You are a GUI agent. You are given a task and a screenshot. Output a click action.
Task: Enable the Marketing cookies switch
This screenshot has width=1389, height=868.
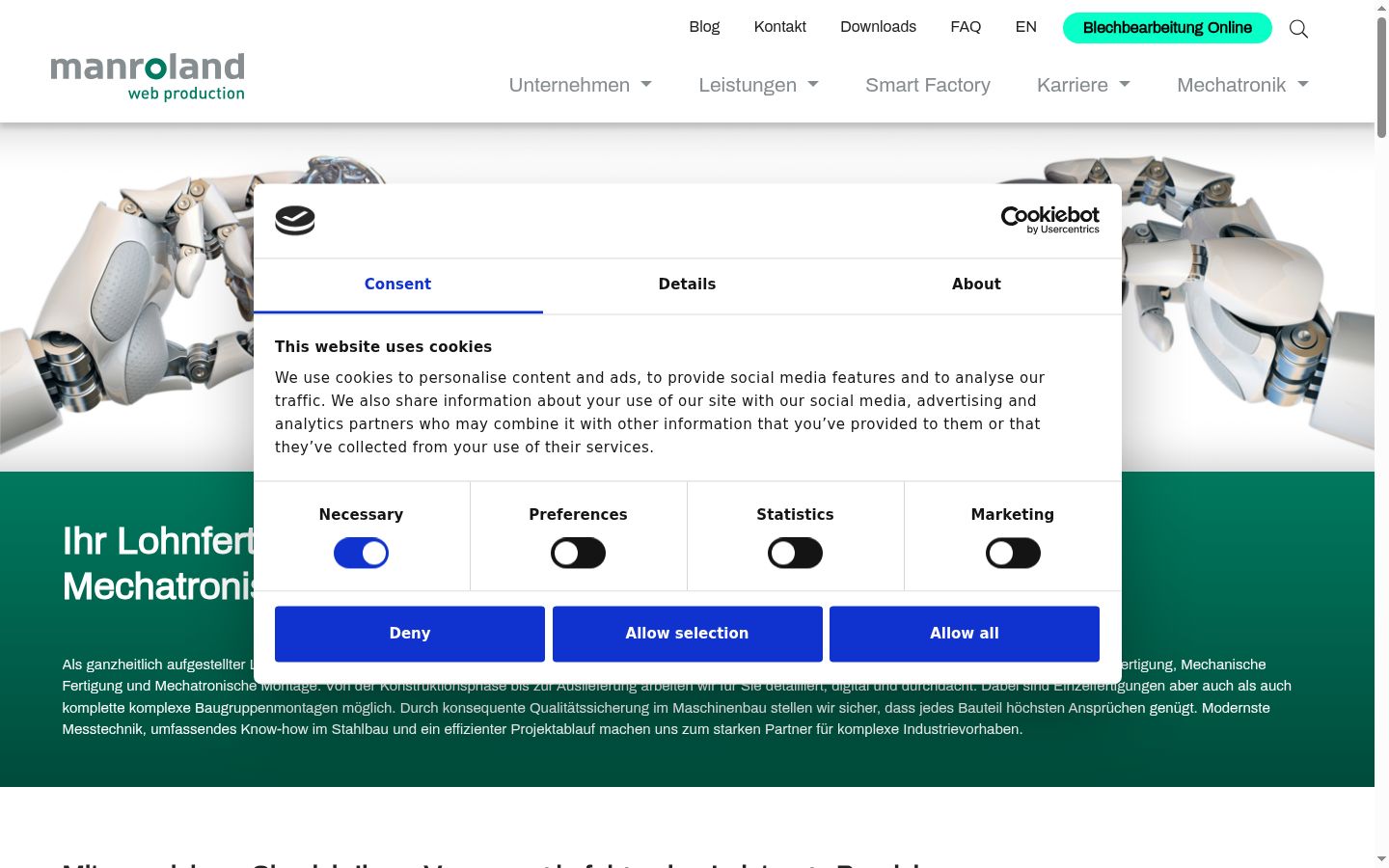click(x=1013, y=553)
